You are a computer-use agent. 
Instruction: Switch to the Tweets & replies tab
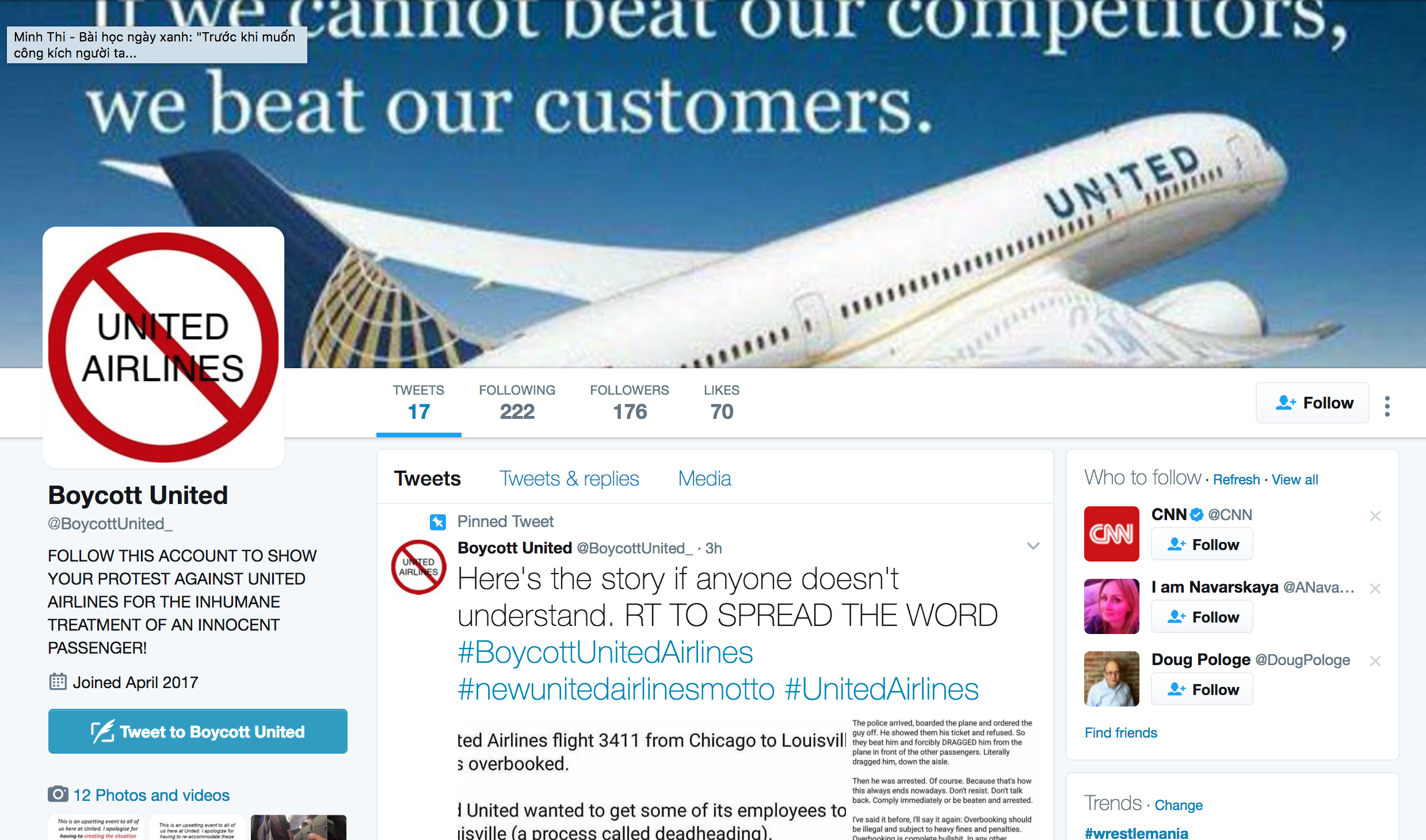pyautogui.click(x=569, y=479)
